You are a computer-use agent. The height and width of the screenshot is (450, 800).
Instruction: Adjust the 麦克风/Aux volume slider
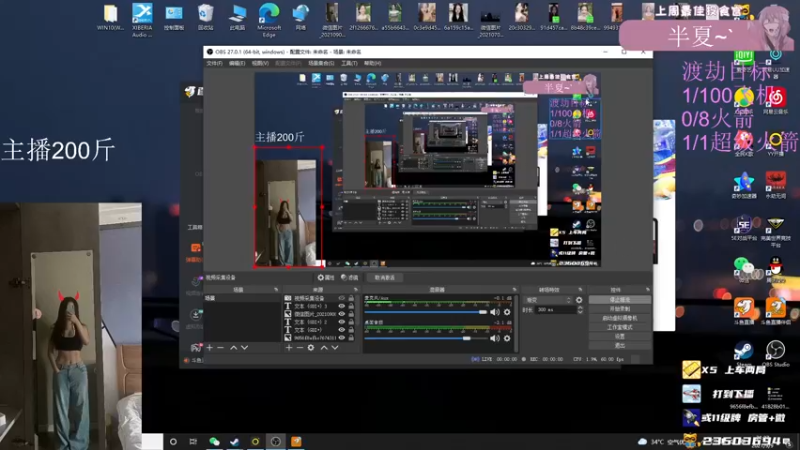click(426, 312)
